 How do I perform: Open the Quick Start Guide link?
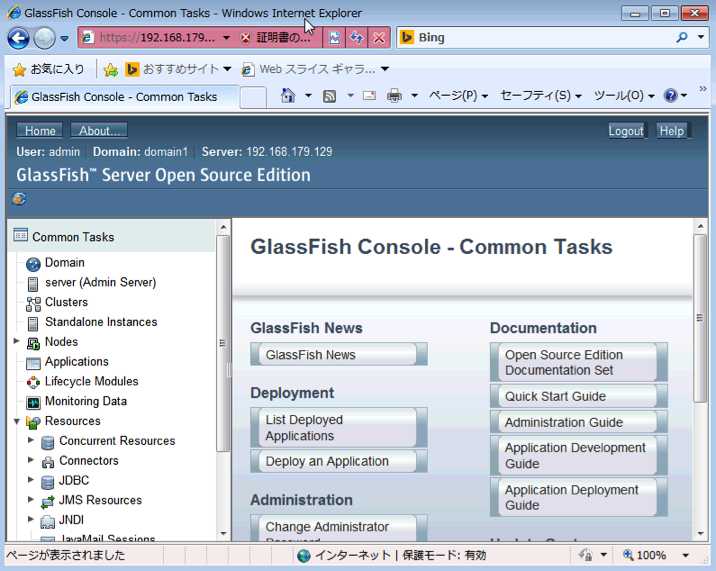(x=579, y=396)
